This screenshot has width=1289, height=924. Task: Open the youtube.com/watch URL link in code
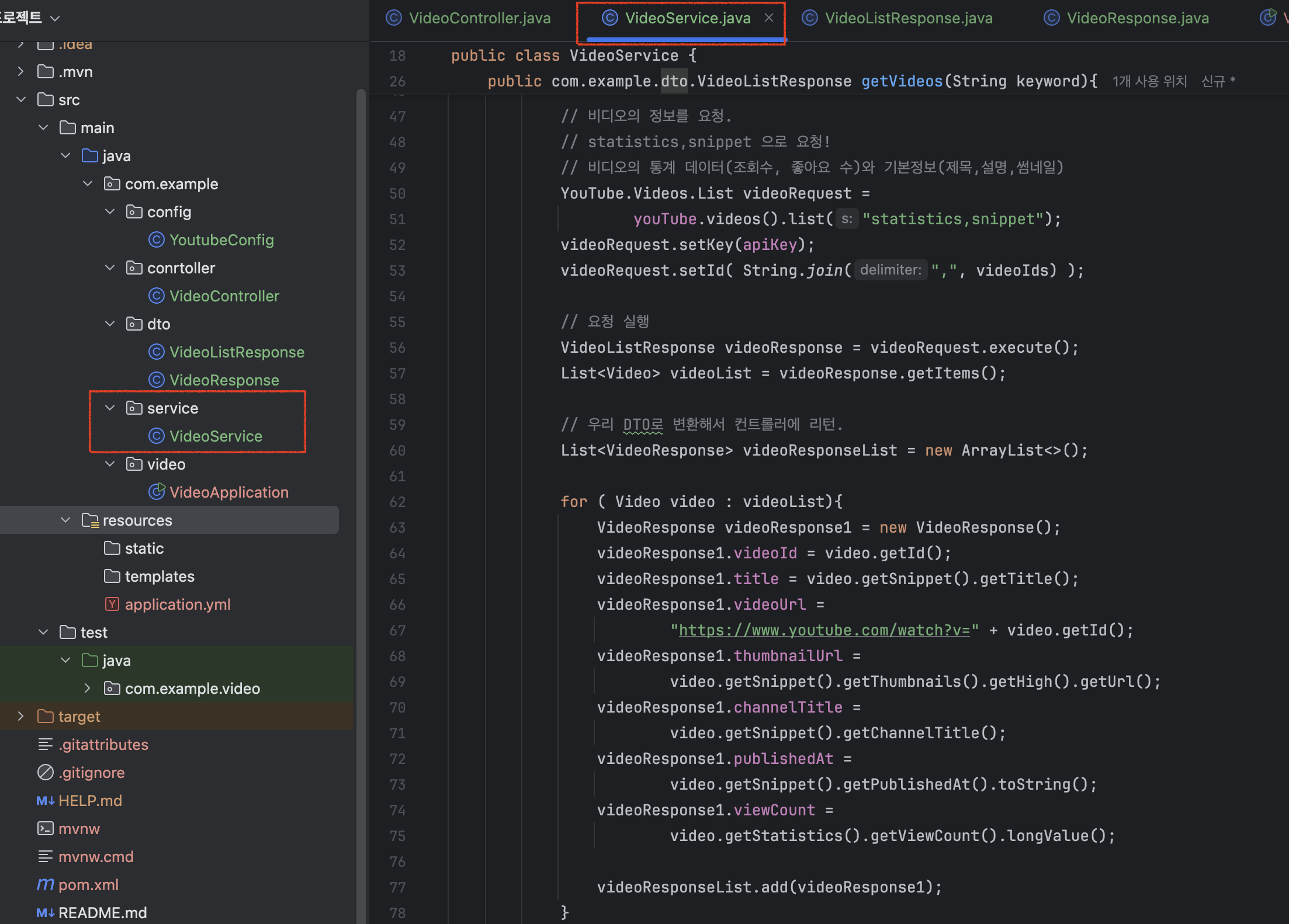tap(824, 630)
